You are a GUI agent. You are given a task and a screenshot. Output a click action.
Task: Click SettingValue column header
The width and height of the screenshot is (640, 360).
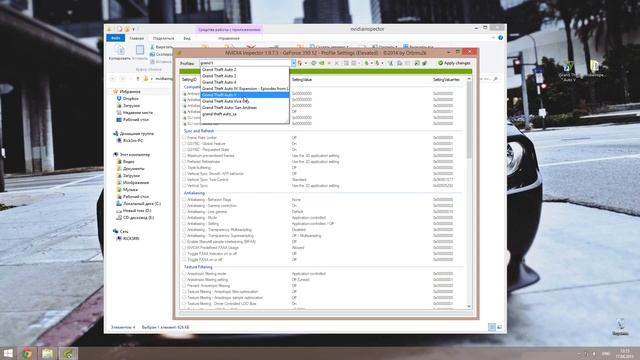tap(302, 80)
